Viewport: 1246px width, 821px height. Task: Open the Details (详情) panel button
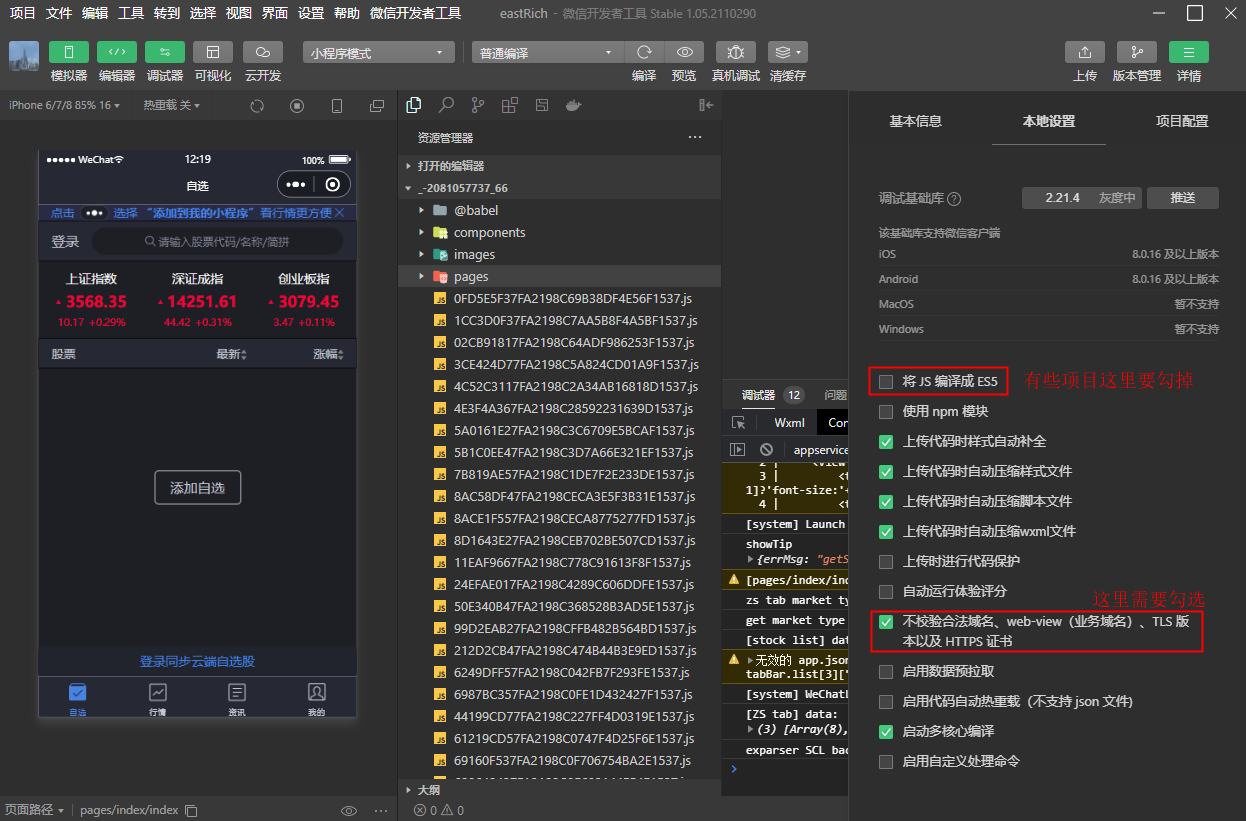coord(1189,52)
